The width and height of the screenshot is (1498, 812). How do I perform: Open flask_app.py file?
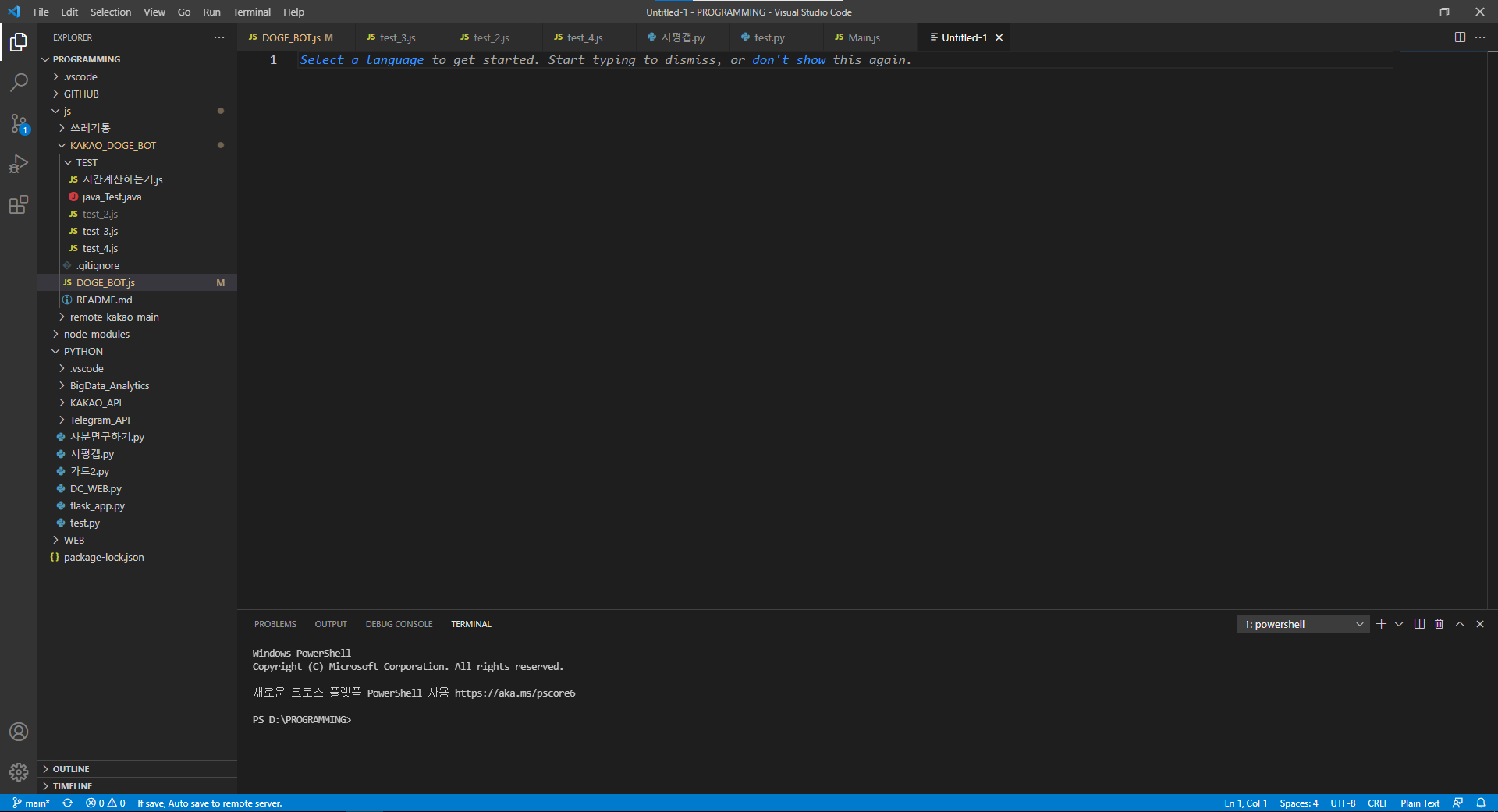(x=97, y=505)
